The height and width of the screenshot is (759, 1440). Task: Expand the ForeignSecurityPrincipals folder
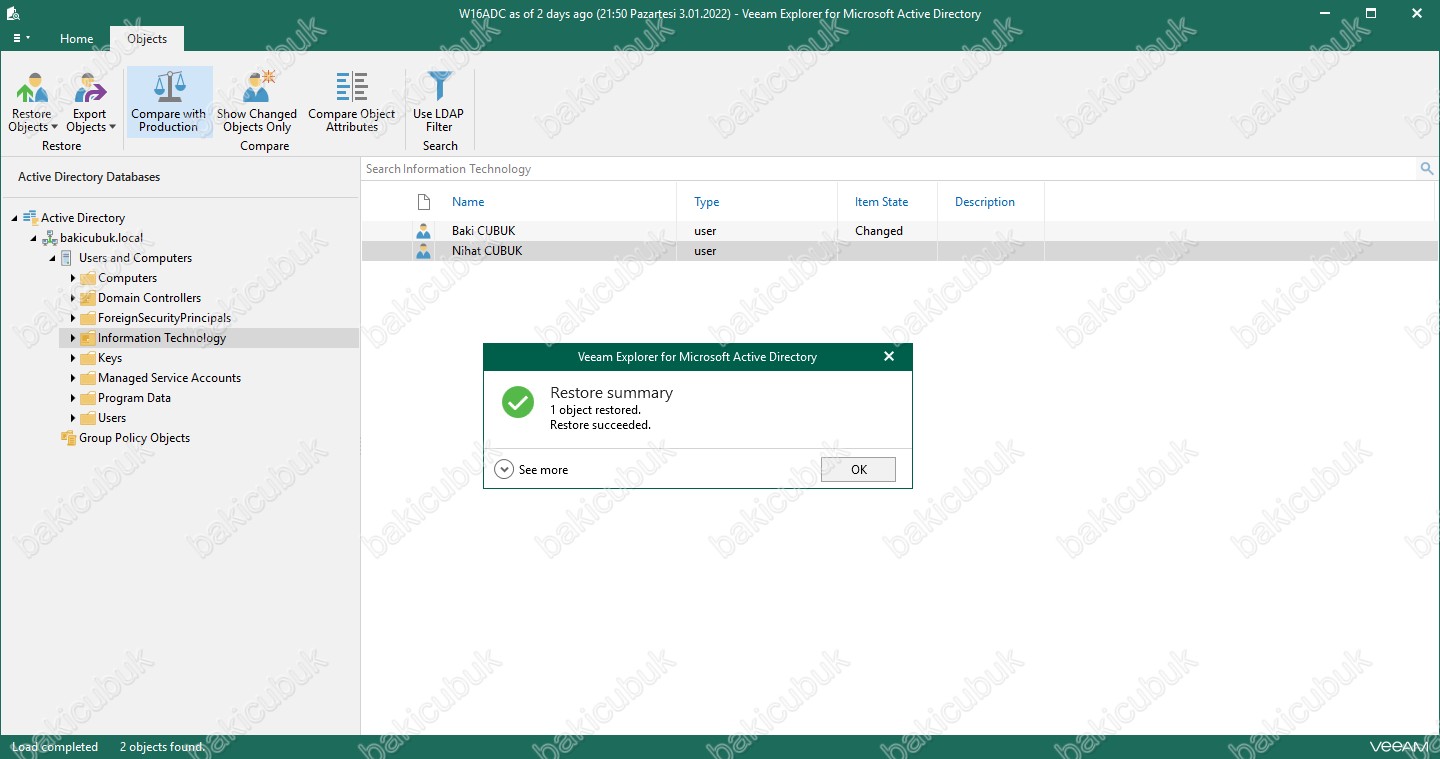tap(73, 318)
